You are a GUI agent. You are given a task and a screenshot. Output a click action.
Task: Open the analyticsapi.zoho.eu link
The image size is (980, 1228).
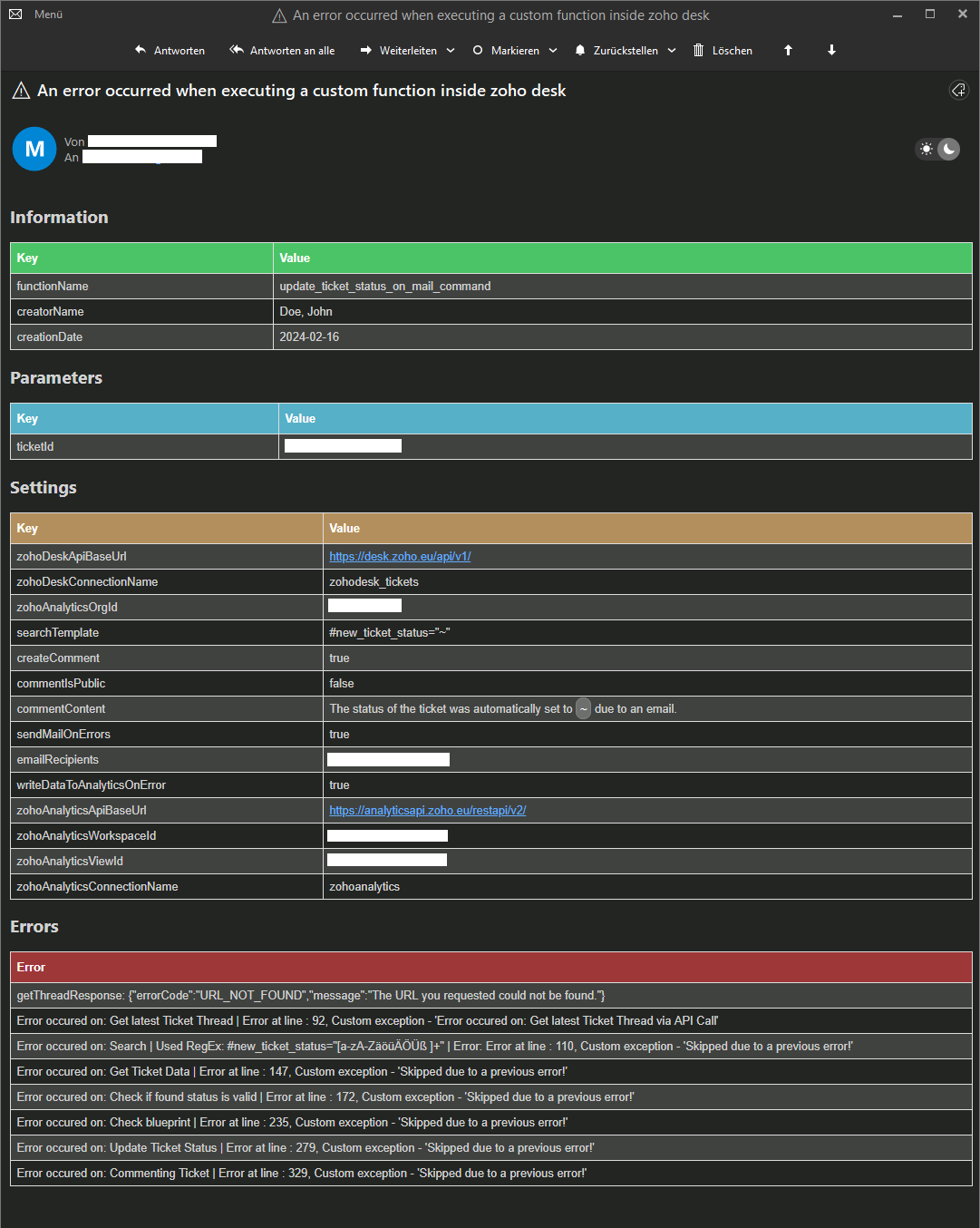coord(428,810)
